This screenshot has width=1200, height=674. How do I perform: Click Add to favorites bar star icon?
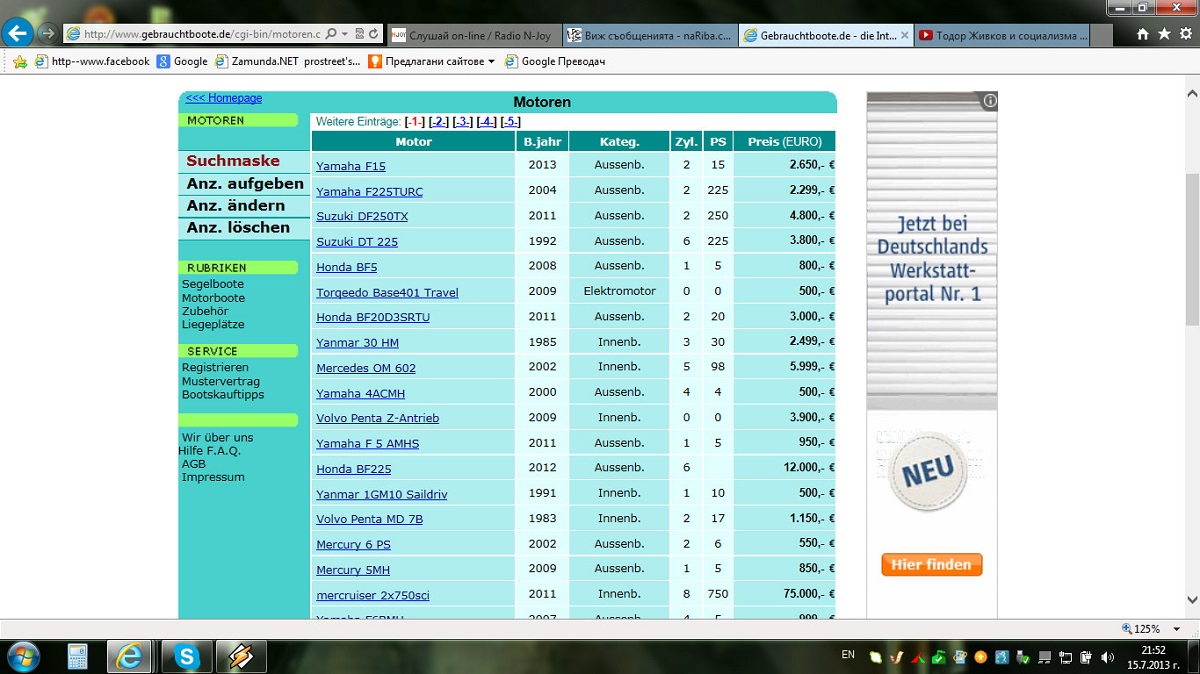pyautogui.click(x=20, y=61)
